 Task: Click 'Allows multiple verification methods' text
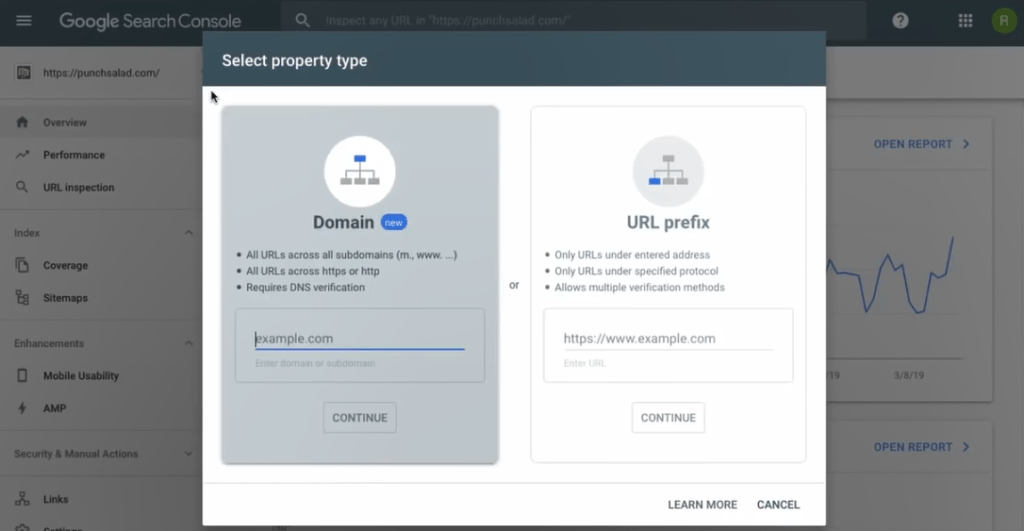tap(639, 287)
